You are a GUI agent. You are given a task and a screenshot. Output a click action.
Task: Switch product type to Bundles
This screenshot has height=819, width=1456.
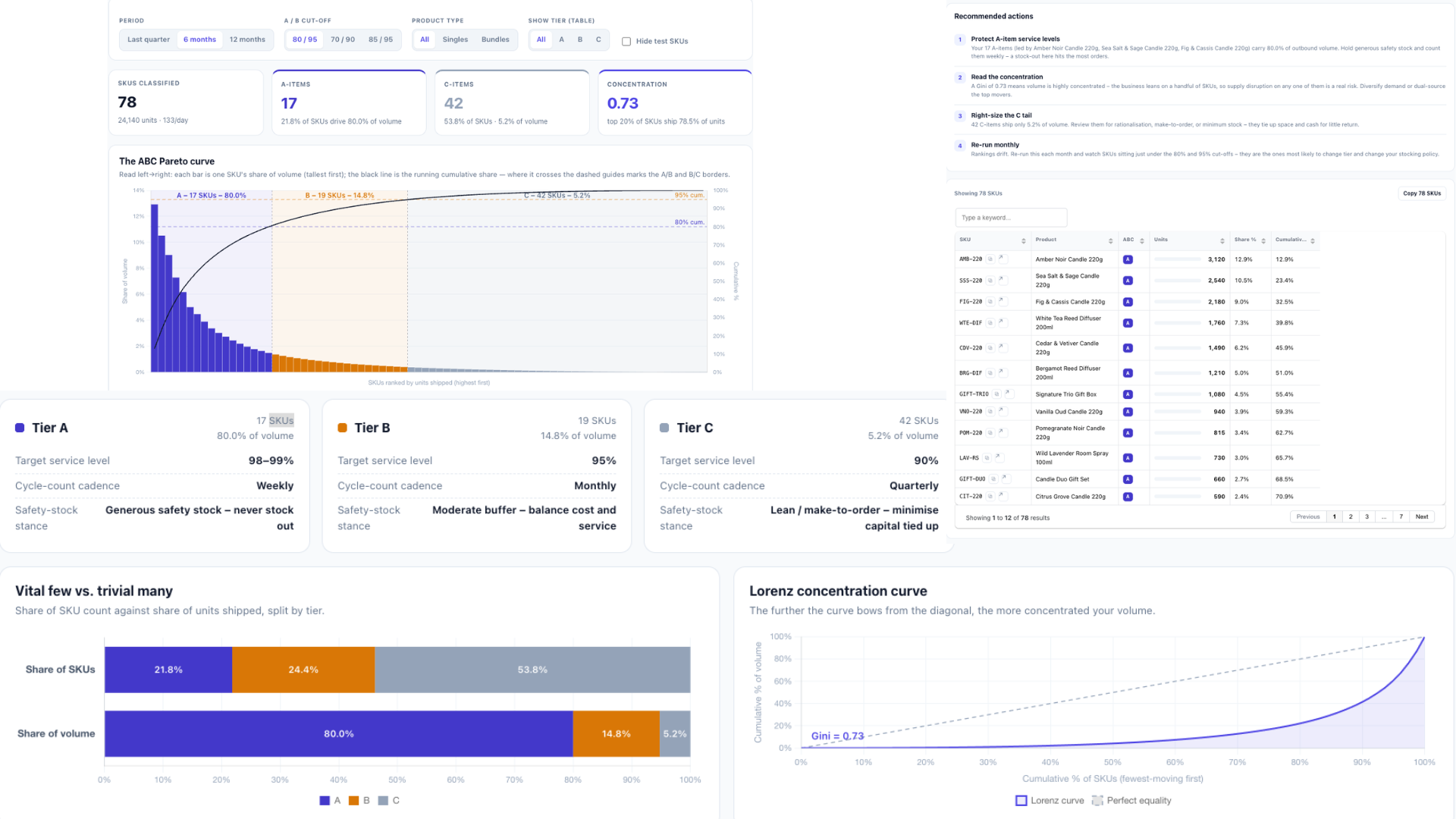point(495,39)
